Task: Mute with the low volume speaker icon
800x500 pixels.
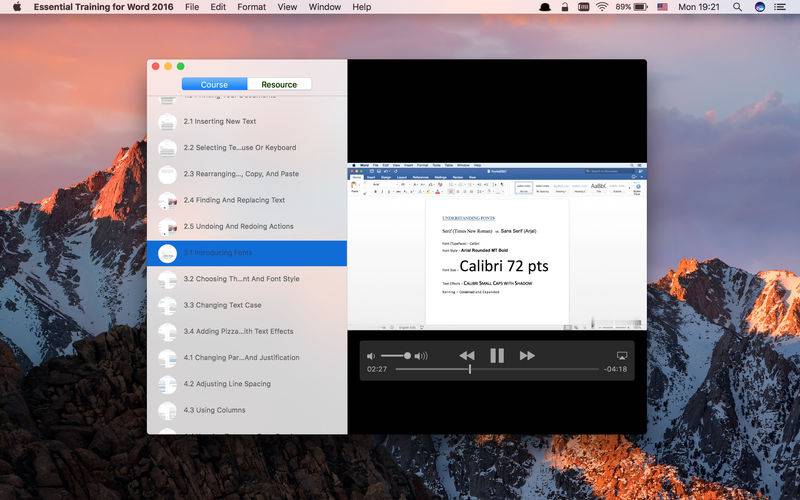Action: pos(371,356)
